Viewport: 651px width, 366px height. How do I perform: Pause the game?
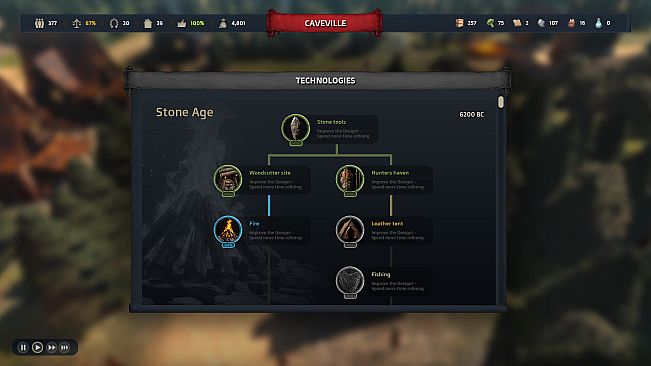point(23,347)
